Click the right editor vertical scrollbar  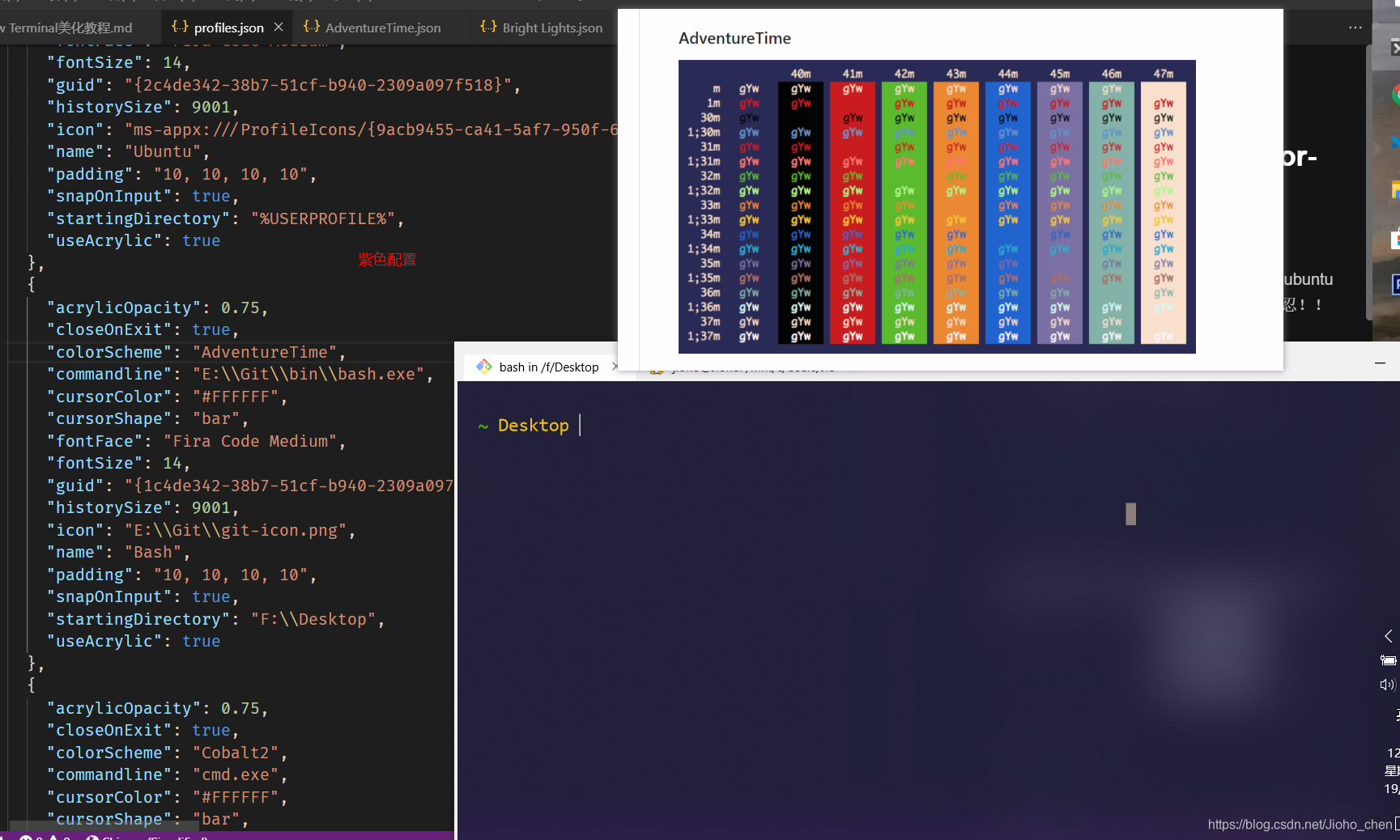pyautogui.click(x=1368, y=182)
